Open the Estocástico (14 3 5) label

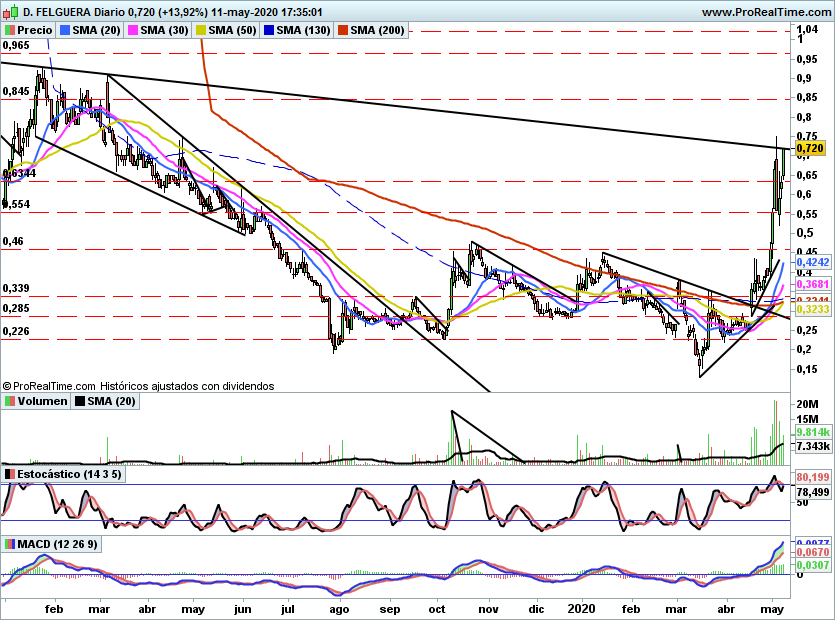(x=69, y=474)
